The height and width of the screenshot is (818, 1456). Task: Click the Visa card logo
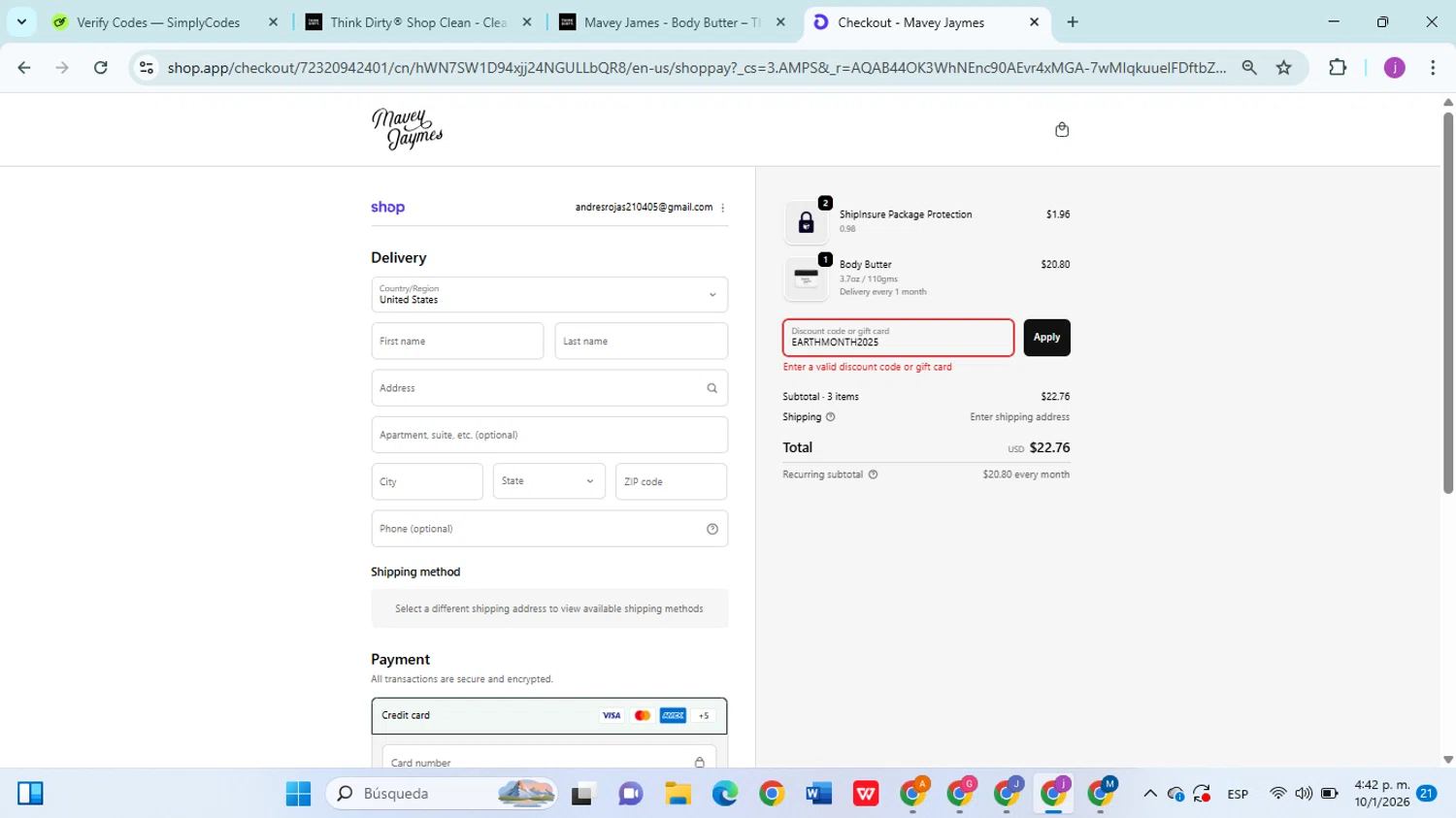[x=612, y=715]
